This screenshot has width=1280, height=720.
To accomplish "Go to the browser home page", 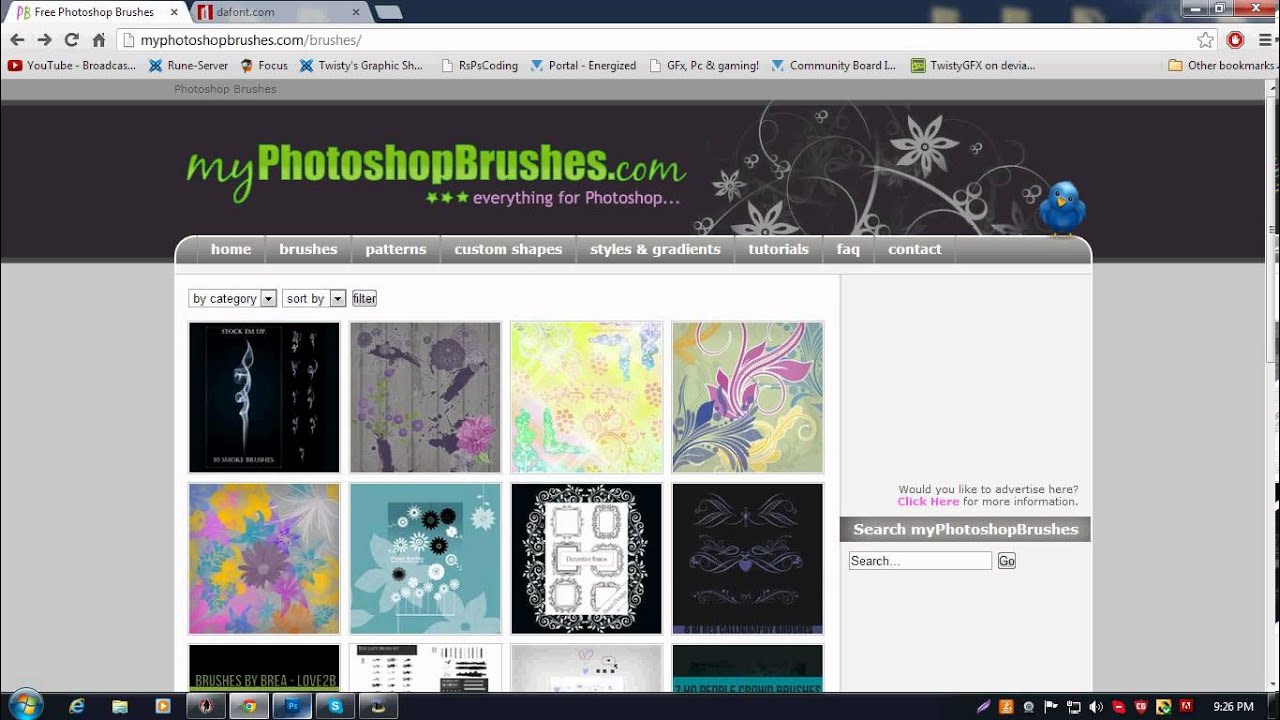I will (x=99, y=40).
